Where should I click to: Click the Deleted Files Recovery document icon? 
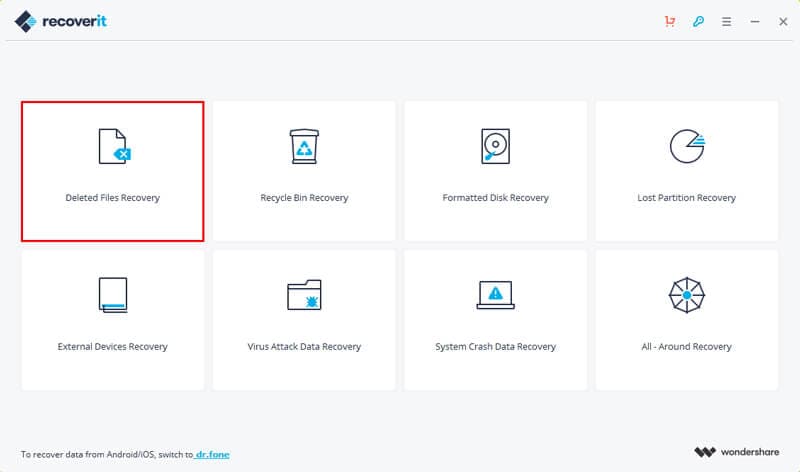coord(115,146)
